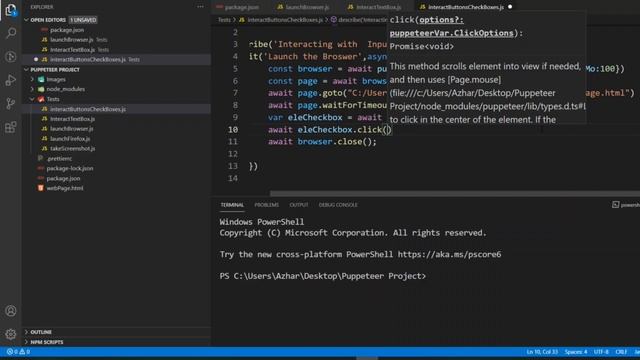Switch to the Problems panel tab
640x360 pixels.
pos(266,205)
